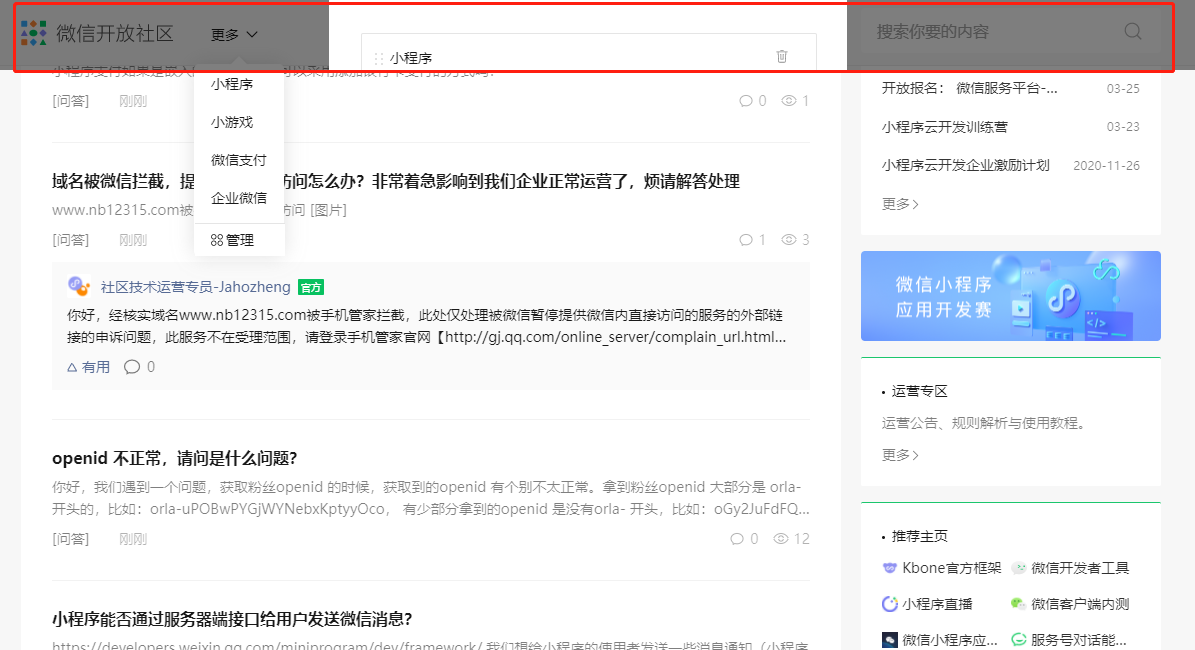The width and height of the screenshot is (1195, 650).
Task: Click the 推荐主页 section heading
Action: pos(919,536)
